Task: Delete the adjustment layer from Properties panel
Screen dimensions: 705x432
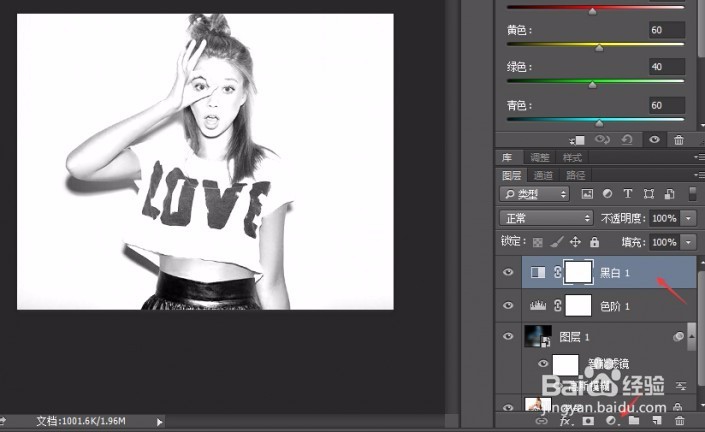Action: (679, 140)
